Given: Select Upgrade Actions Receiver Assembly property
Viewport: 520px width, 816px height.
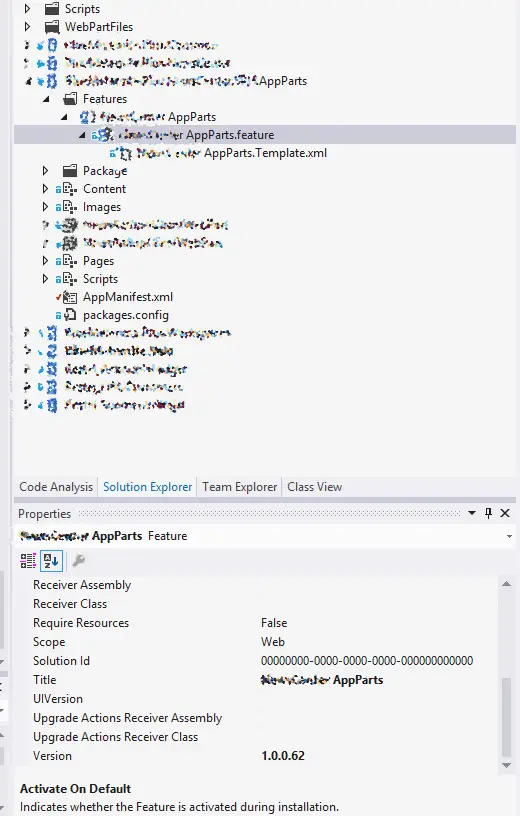Looking at the screenshot, I should (x=128, y=718).
